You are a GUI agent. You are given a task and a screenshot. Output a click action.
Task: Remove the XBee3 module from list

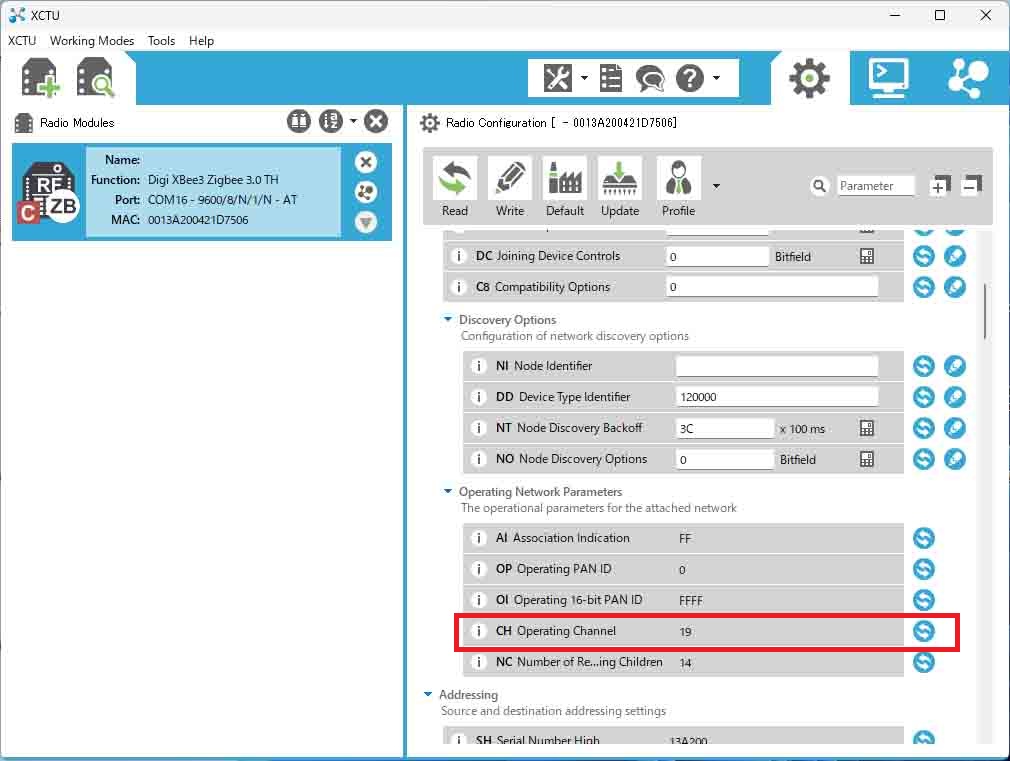(x=366, y=162)
